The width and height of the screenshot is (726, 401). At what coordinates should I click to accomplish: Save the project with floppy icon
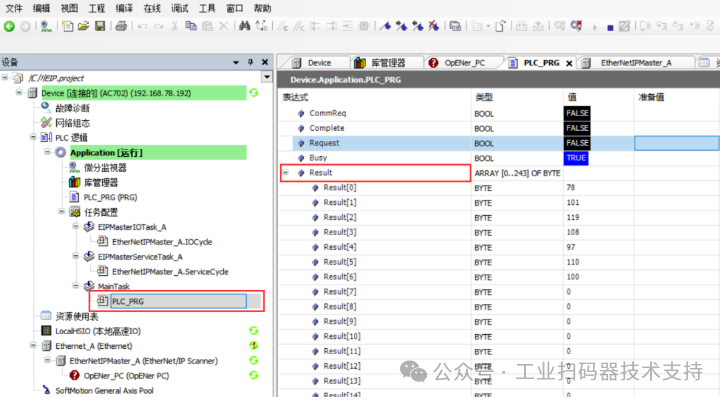[x=100, y=26]
